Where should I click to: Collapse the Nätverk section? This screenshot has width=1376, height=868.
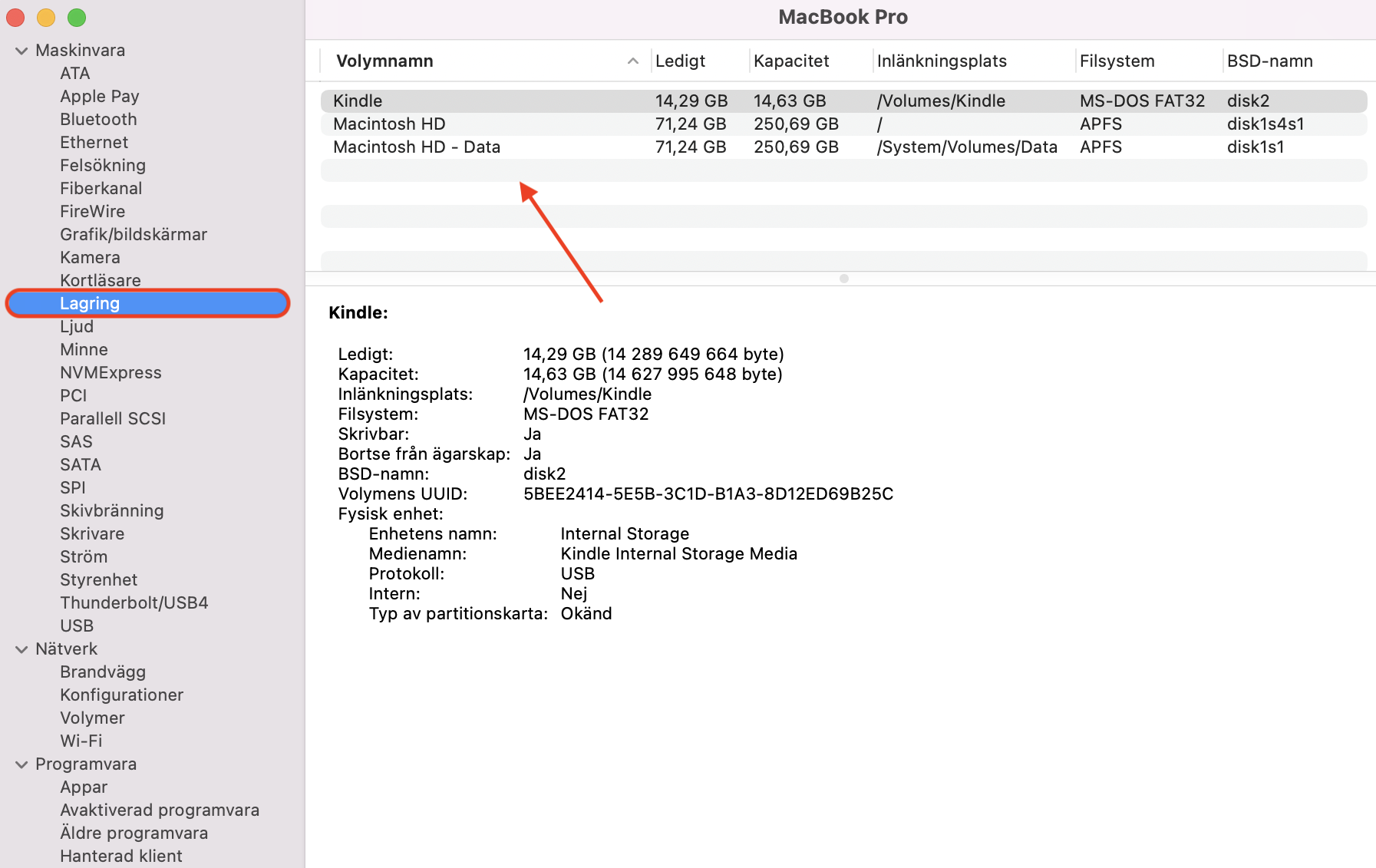click(x=21, y=649)
